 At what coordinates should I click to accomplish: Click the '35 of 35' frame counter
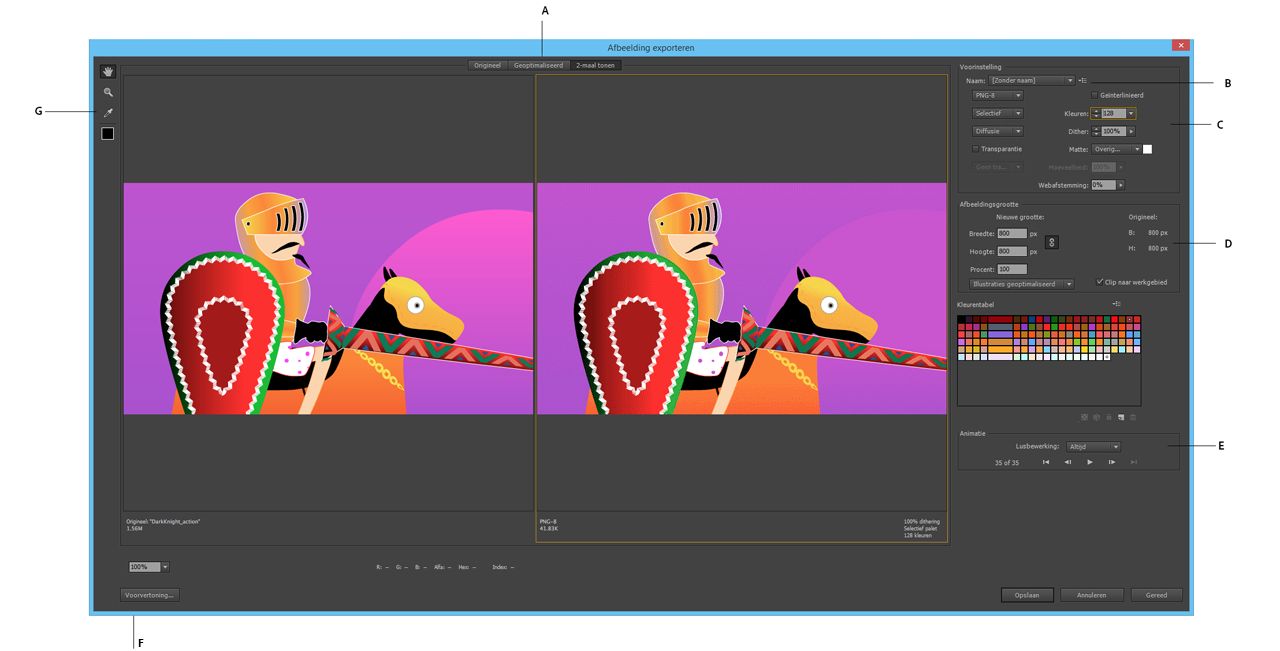1007,463
